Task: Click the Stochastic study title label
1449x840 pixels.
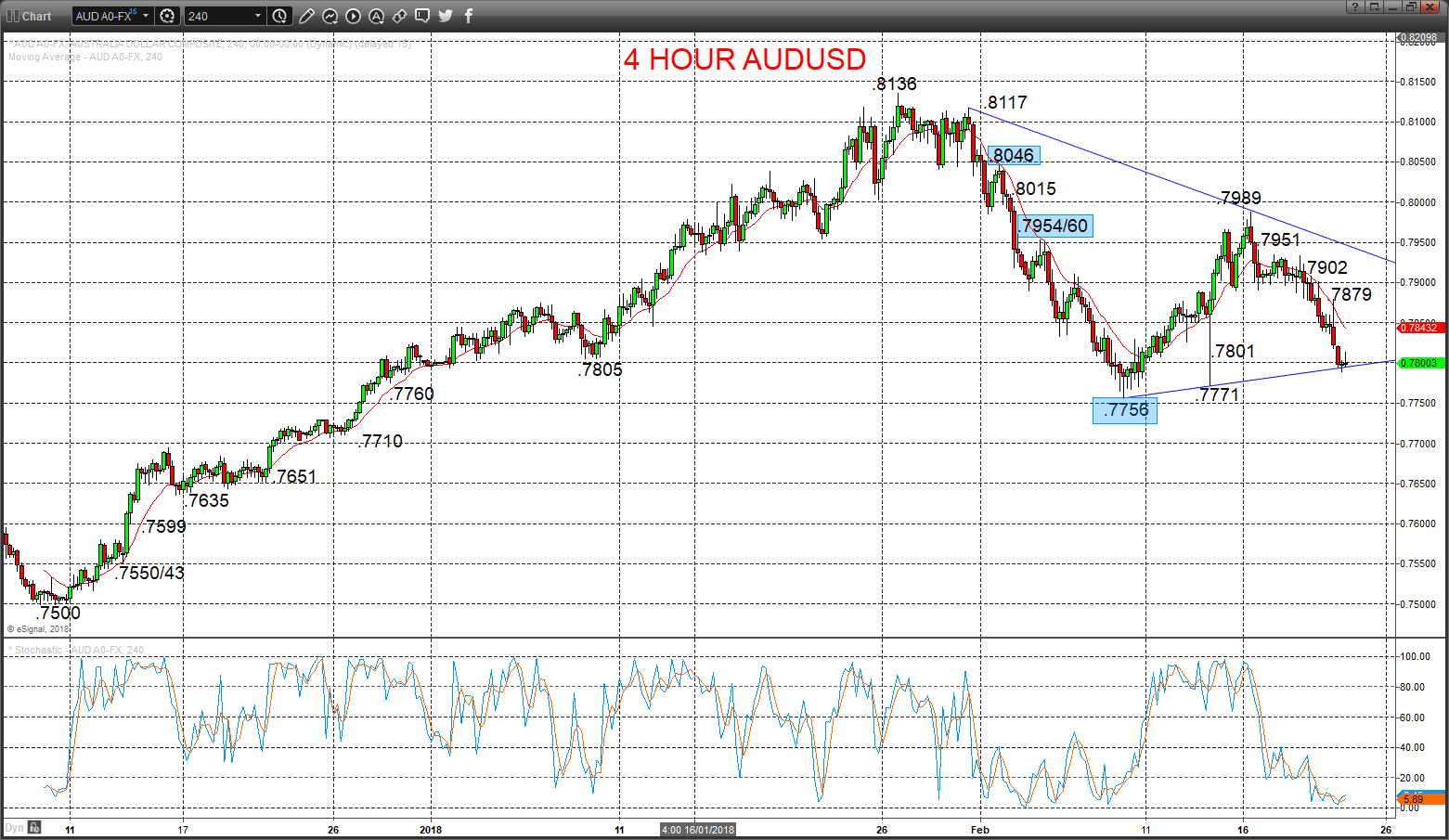Action: (x=76, y=650)
